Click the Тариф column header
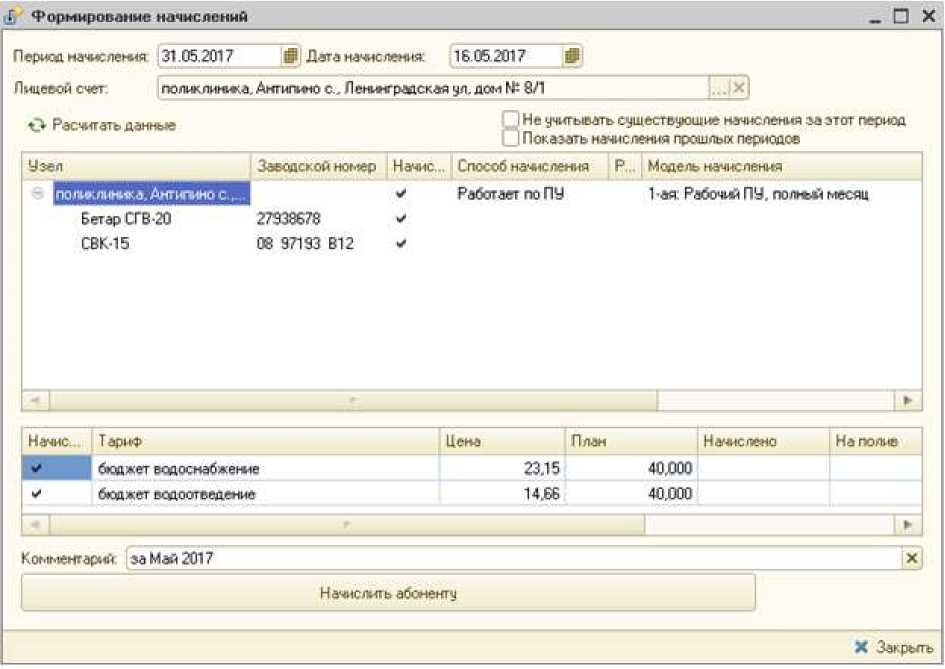Screen dimensions: 945x669 (265, 441)
